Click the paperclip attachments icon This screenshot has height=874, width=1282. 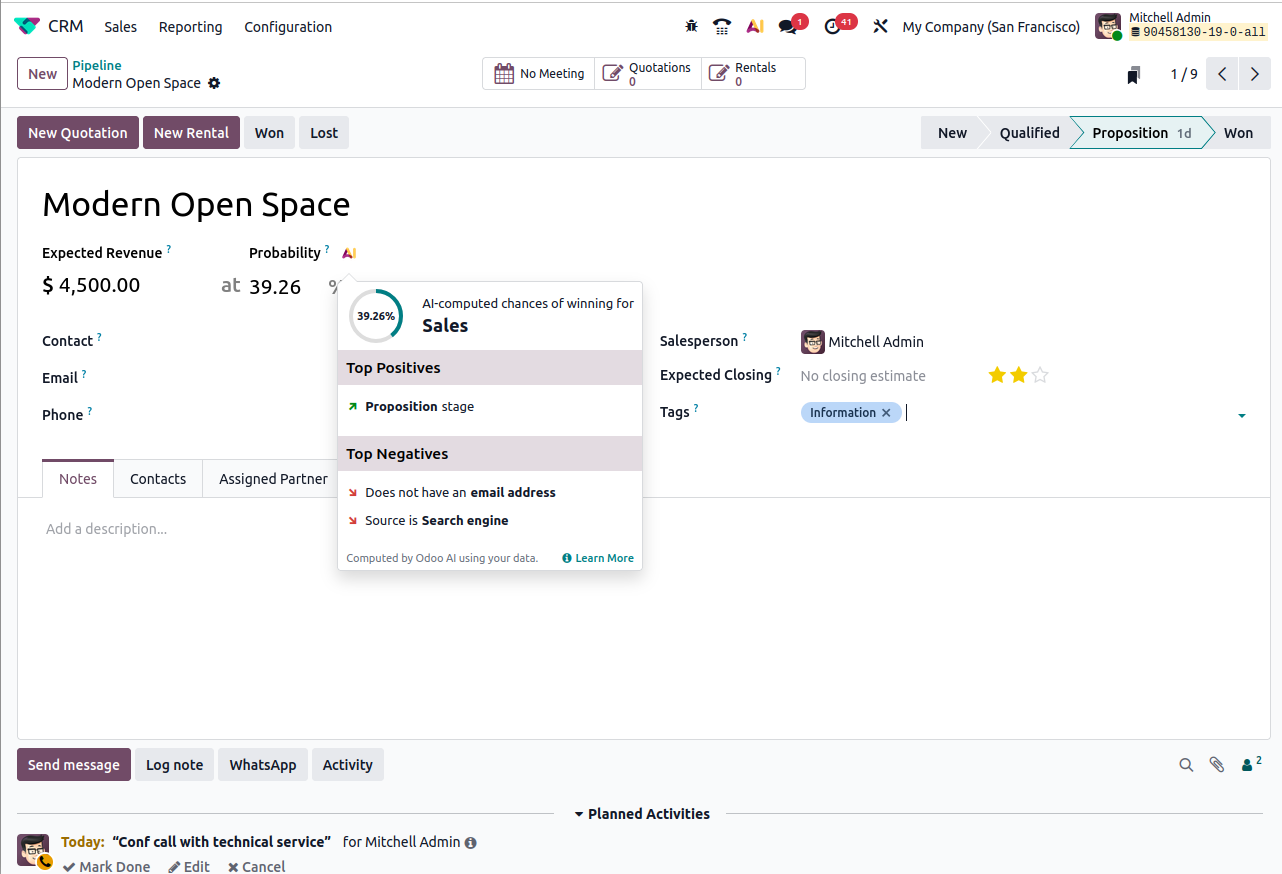coord(1217,765)
